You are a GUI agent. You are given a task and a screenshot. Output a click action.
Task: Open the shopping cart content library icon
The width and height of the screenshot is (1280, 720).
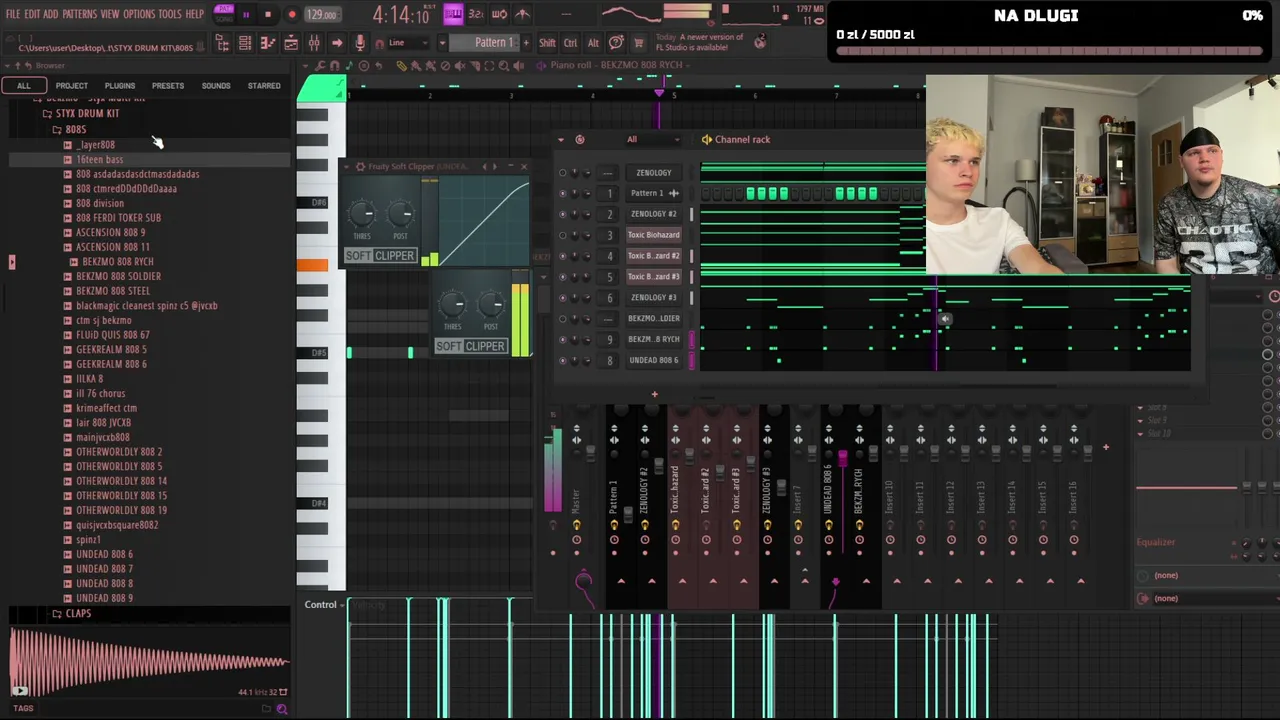(x=638, y=42)
